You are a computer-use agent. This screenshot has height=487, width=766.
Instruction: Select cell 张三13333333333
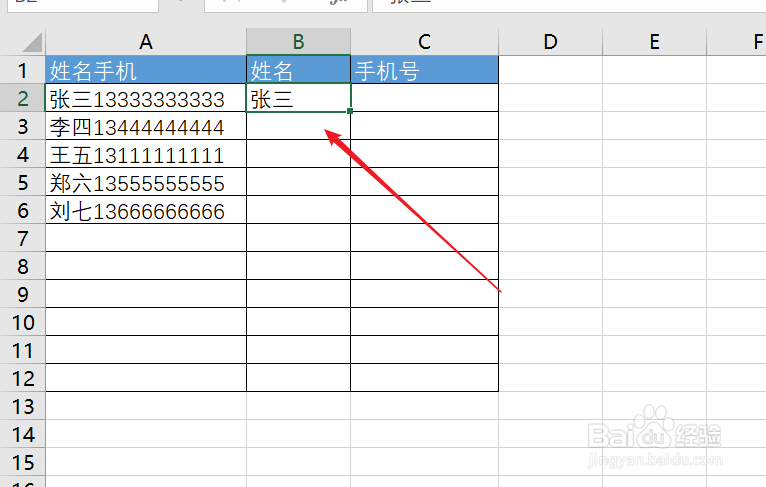146,98
